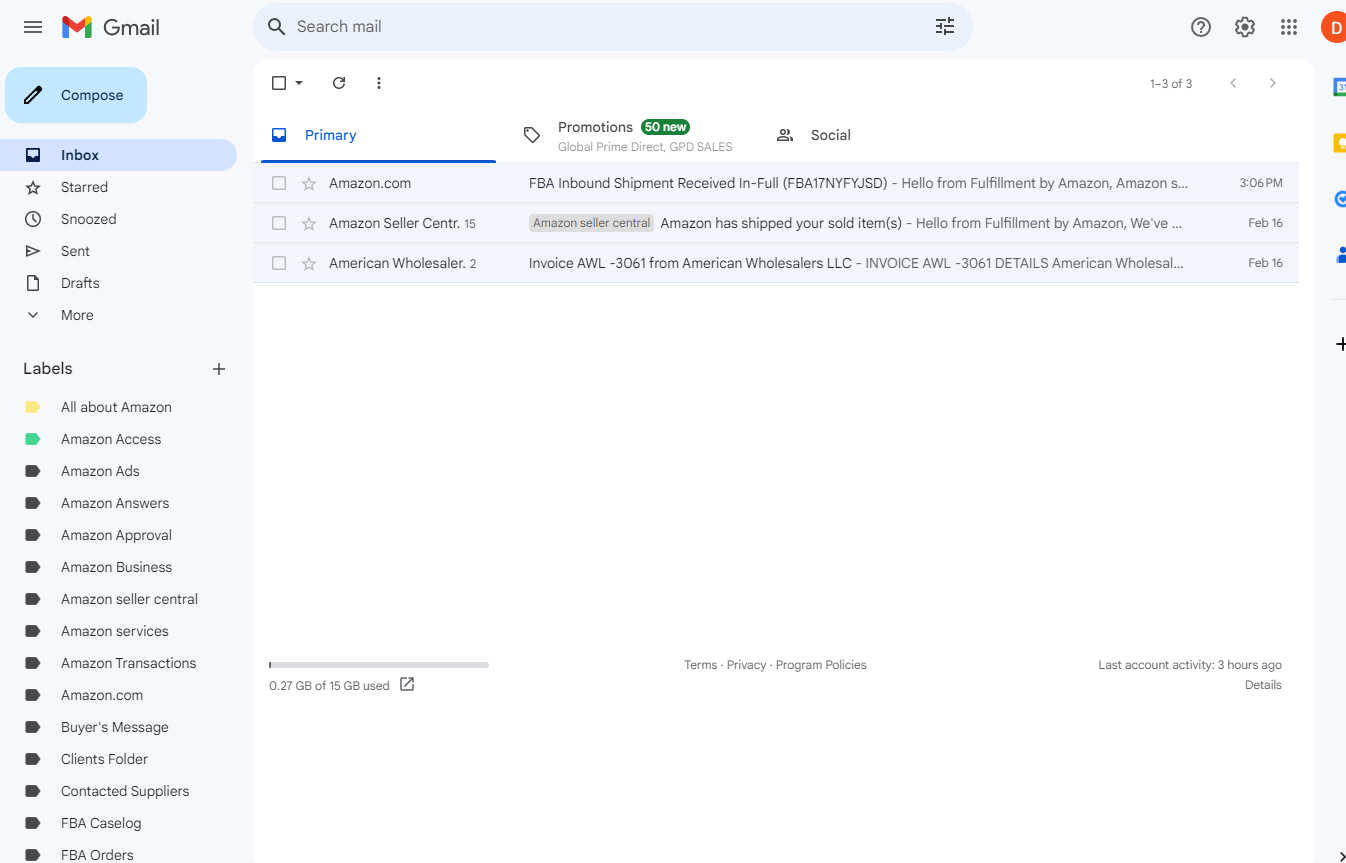The width and height of the screenshot is (1346, 863).
Task: Collapse the side panel with bottom arrow
Action: coord(1341,855)
